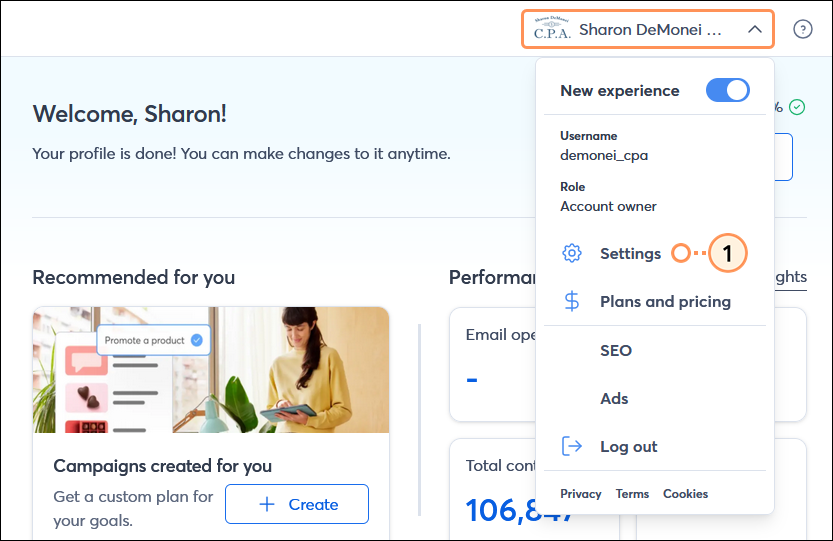Image resolution: width=833 pixels, height=541 pixels.
Task: Click the Sharon DeMonei C.P.A. logo
Action: coord(552,29)
